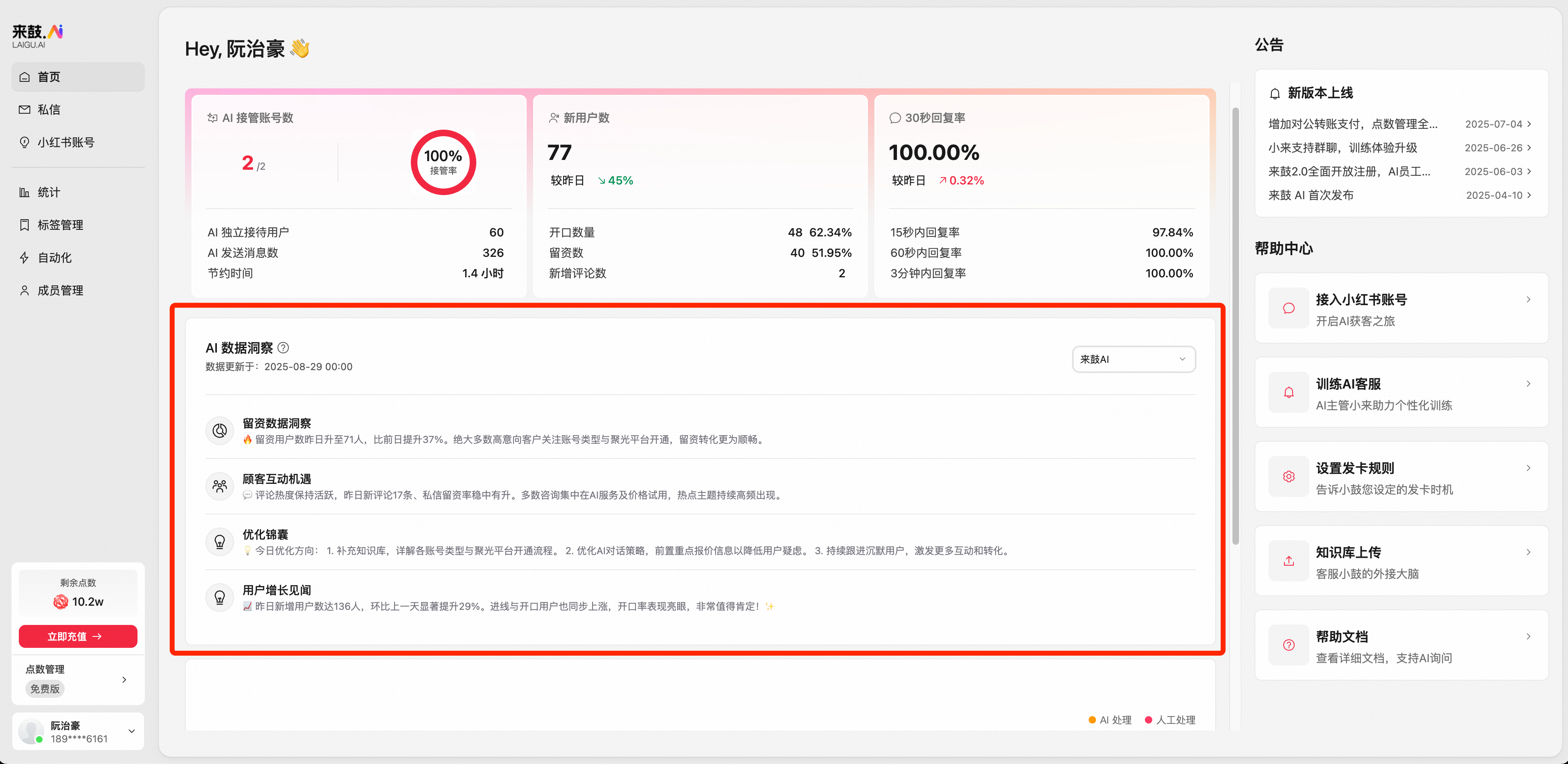Open the 私信 sidebar menu item
Image resolution: width=1568 pixels, height=764 pixels.
point(49,110)
